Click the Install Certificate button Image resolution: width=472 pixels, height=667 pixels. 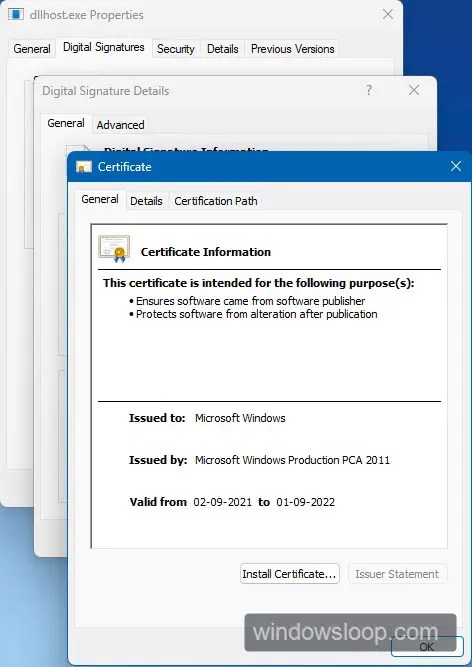tap(290, 574)
